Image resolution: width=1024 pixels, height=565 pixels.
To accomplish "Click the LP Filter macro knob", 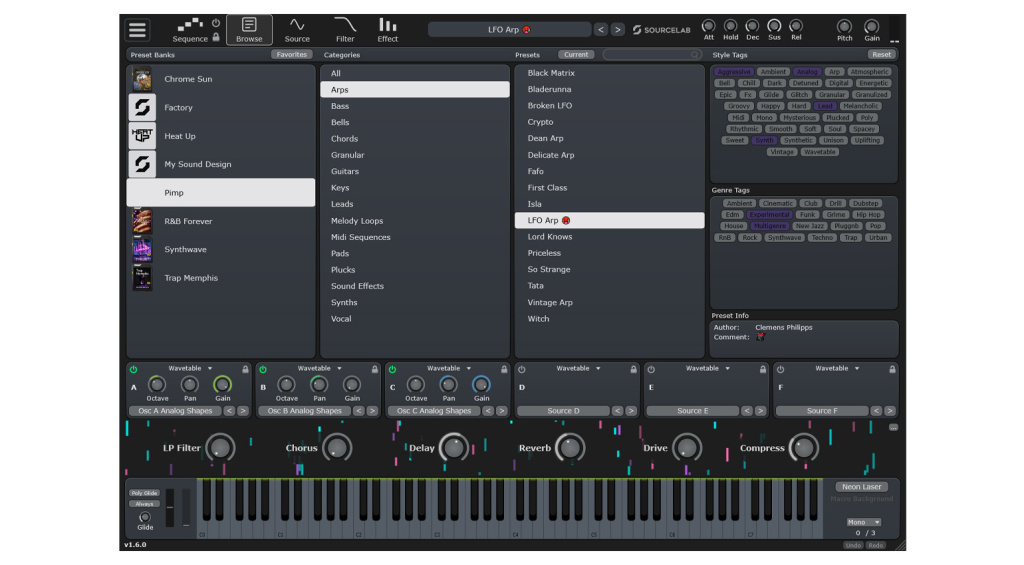I will tap(220, 447).
